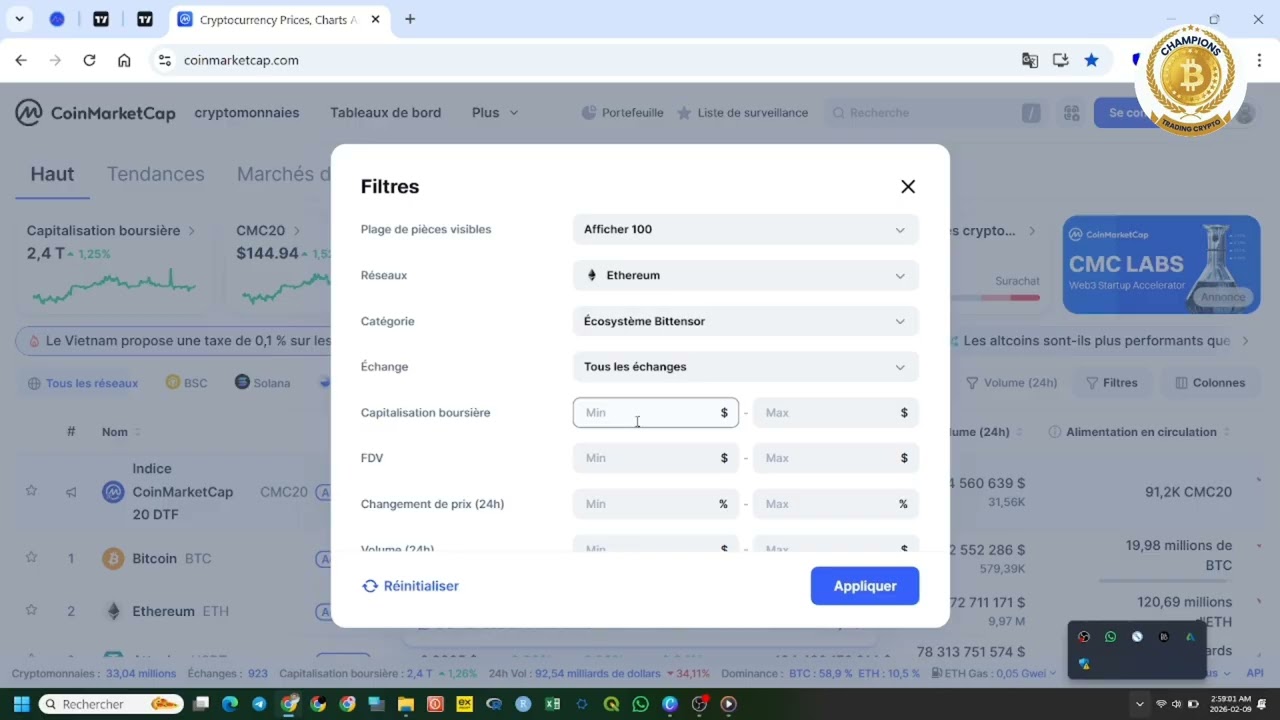
Task: Click the FDV Max field
Action: [x=835, y=458]
